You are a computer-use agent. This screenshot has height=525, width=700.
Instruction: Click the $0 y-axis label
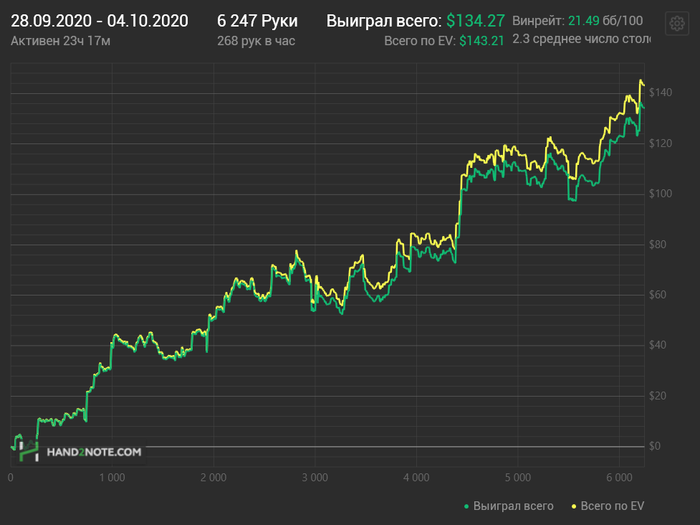[x=654, y=446]
